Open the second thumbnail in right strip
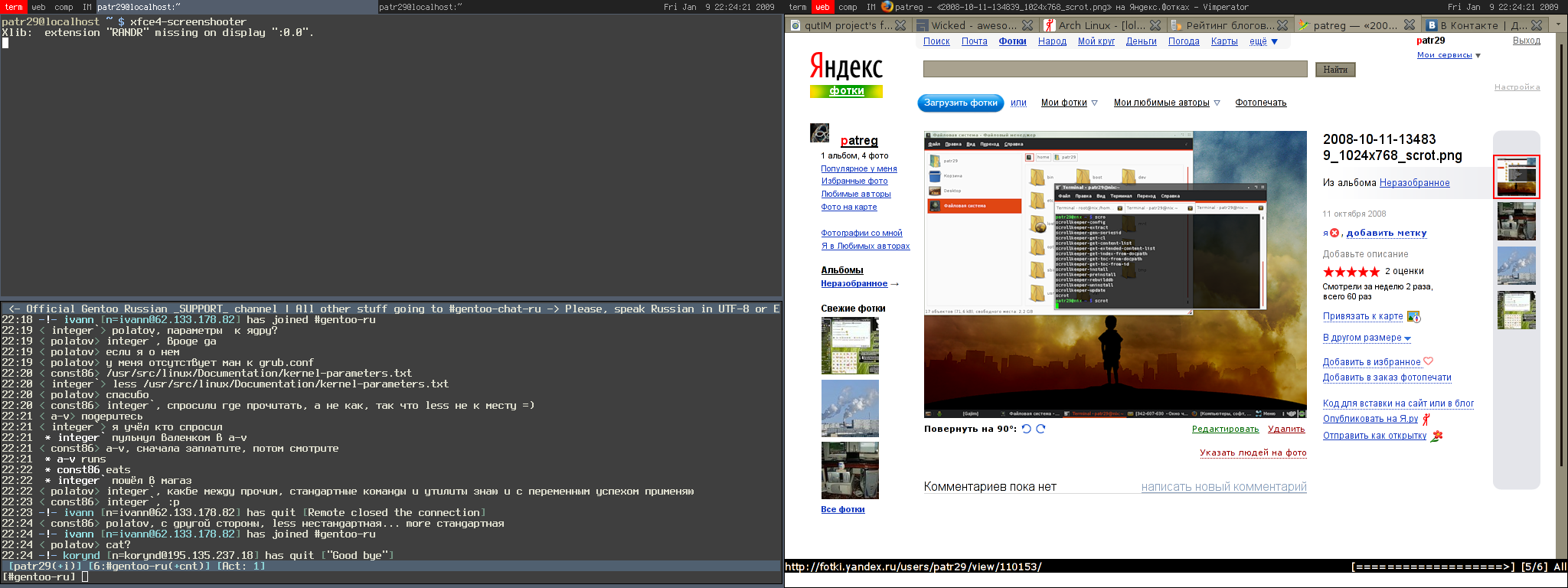The width and height of the screenshot is (1568, 588). (x=1516, y=221)
